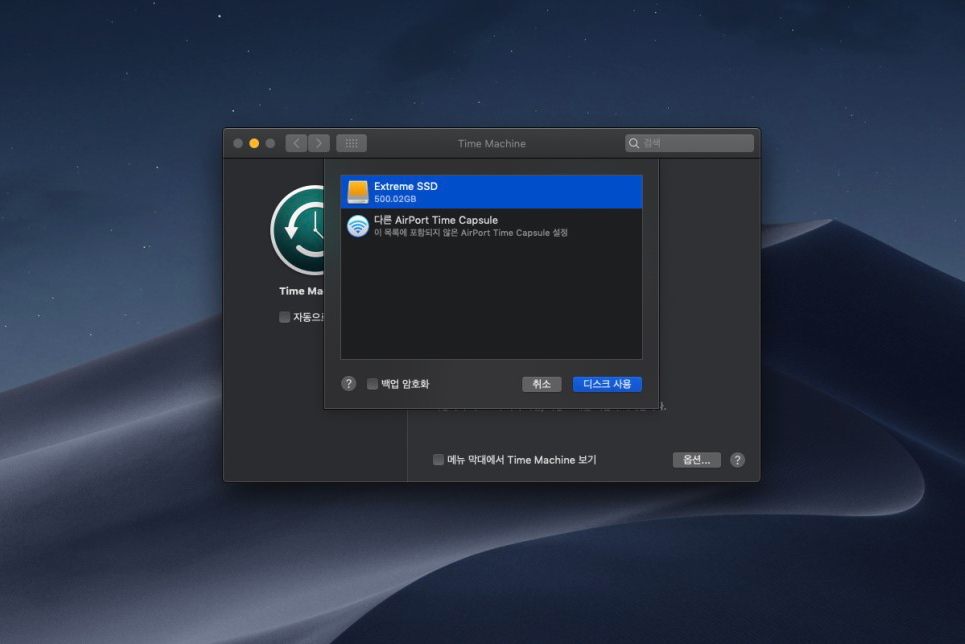965x644 pixels.
Task: Open the 옵션... settings button
Action: tap(696, 460)
